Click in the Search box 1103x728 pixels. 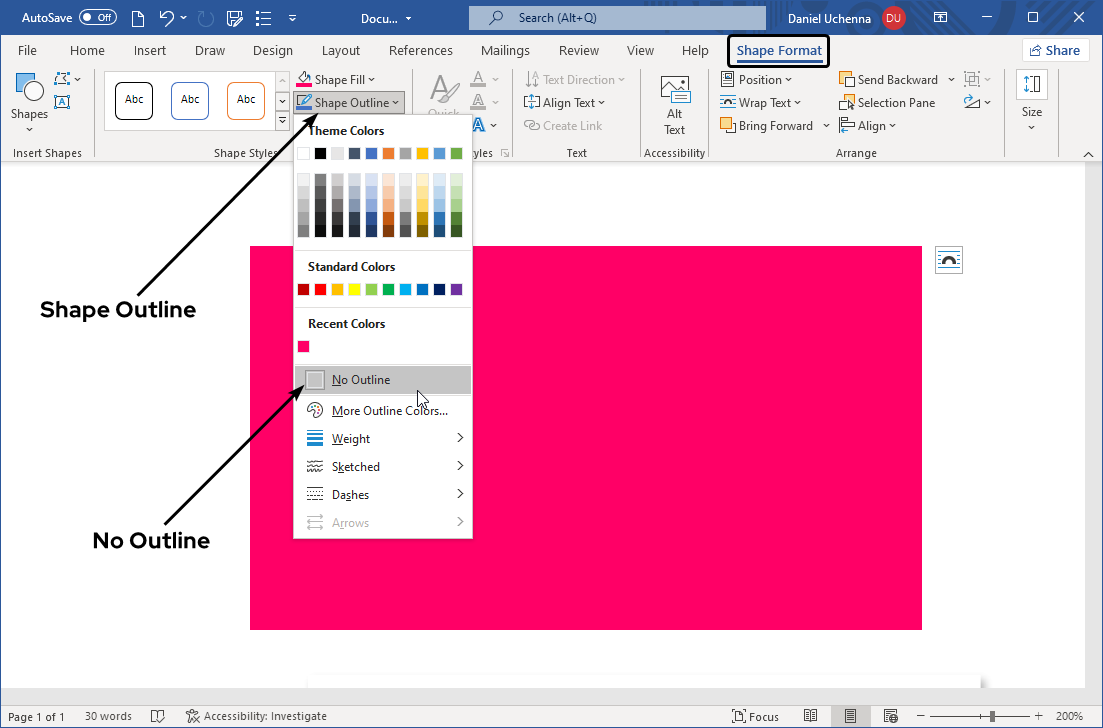(616, 18)
